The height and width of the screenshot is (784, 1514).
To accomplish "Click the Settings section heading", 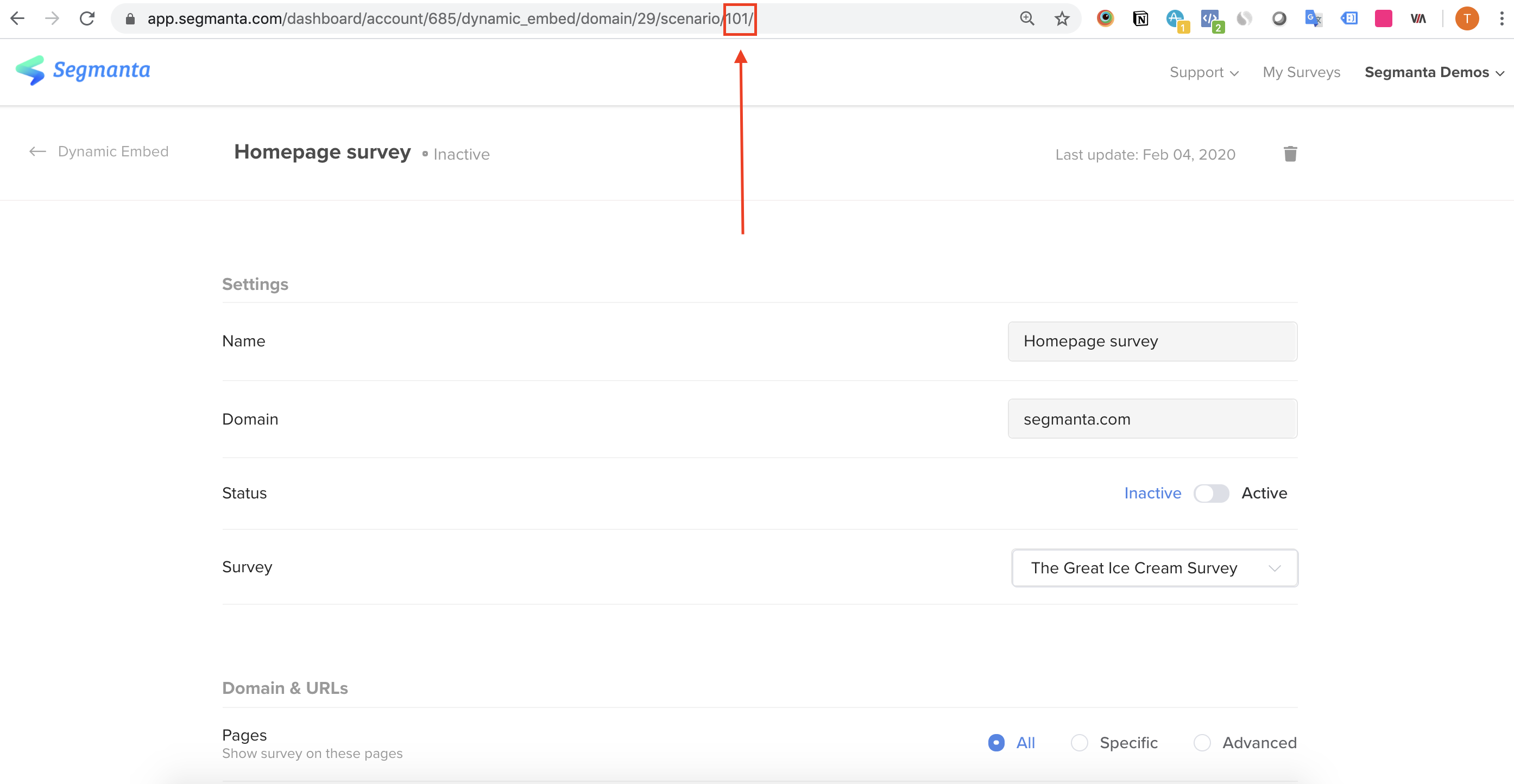I will click(x=255, y=284).
